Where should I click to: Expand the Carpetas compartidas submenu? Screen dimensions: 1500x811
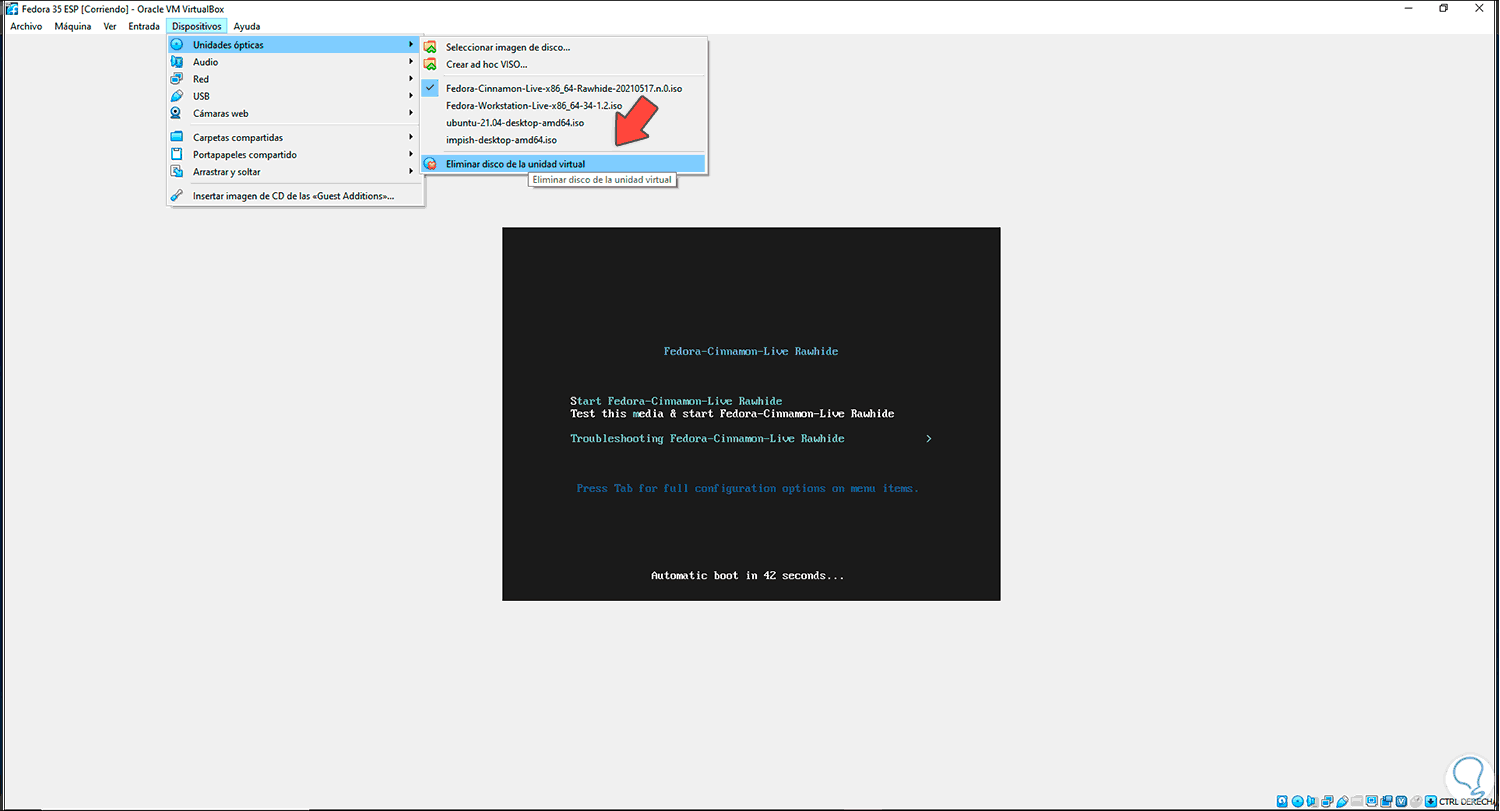tap(295, 137)
